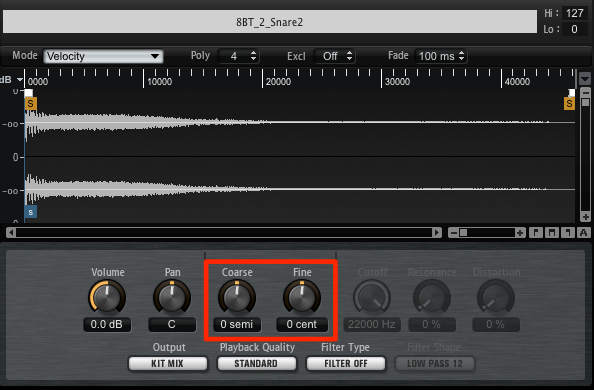Click the KIT MIX output button
594x390 pixels.
tap(168, 364)
